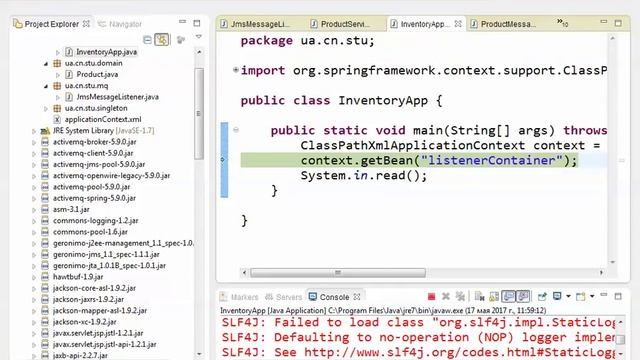This screenshot has width=640, height=360.
Task: Select hawtbuf-1.9.jar entry
Action: click(x=78, y=277)
